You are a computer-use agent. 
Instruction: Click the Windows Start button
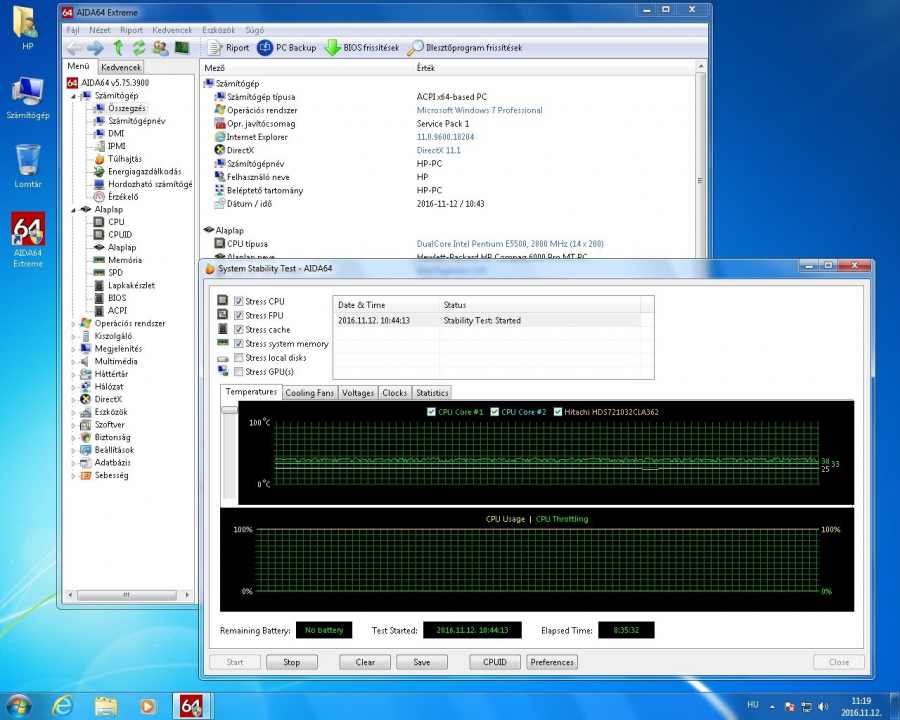[x=17, y=706]
